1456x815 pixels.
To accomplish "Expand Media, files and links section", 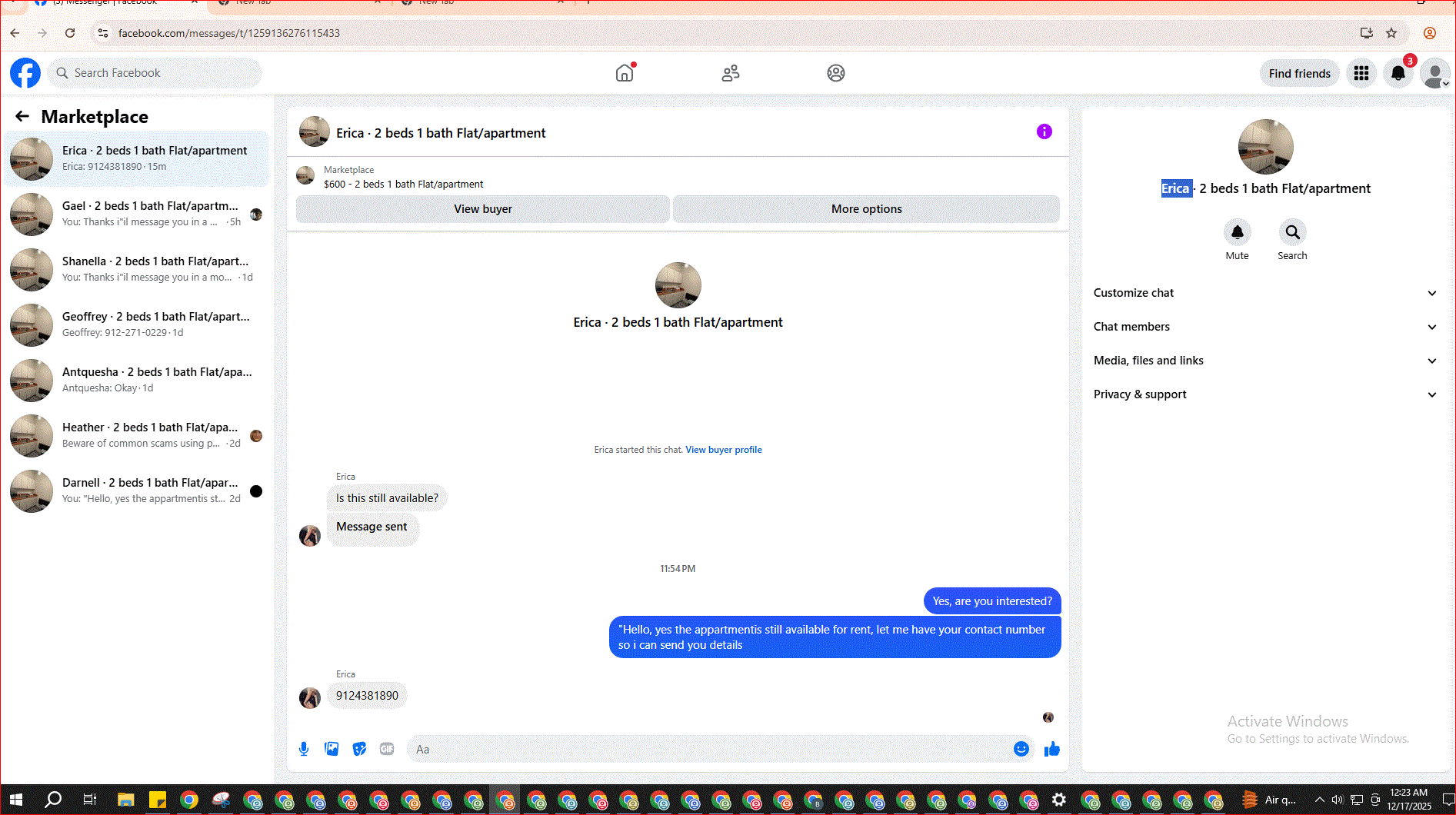I will coord(1265,361).
